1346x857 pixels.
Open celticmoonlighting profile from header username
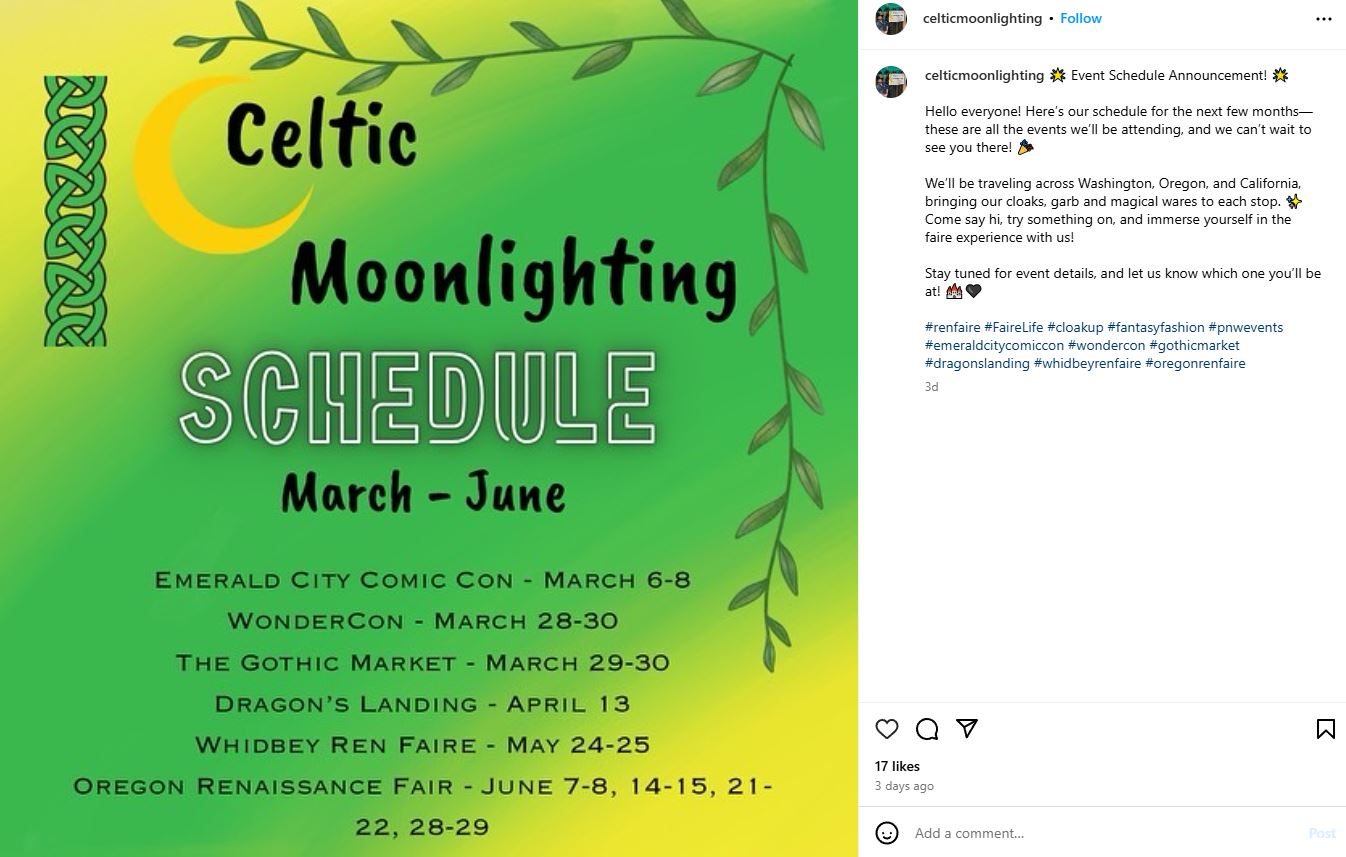(x=982, y=18)
